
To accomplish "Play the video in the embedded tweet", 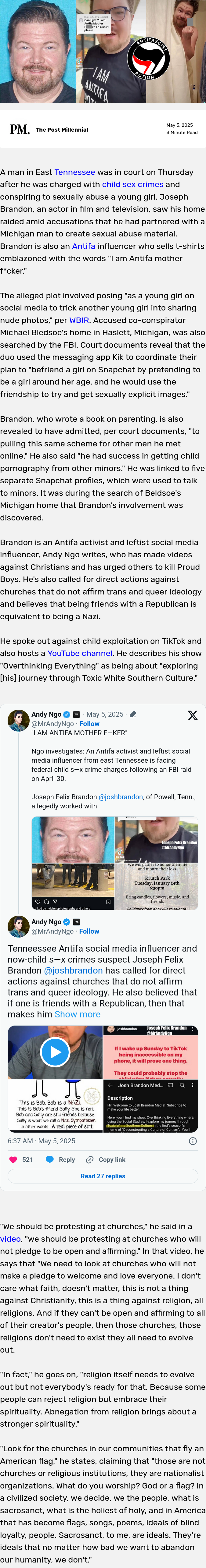I will tap(55, 1051).
